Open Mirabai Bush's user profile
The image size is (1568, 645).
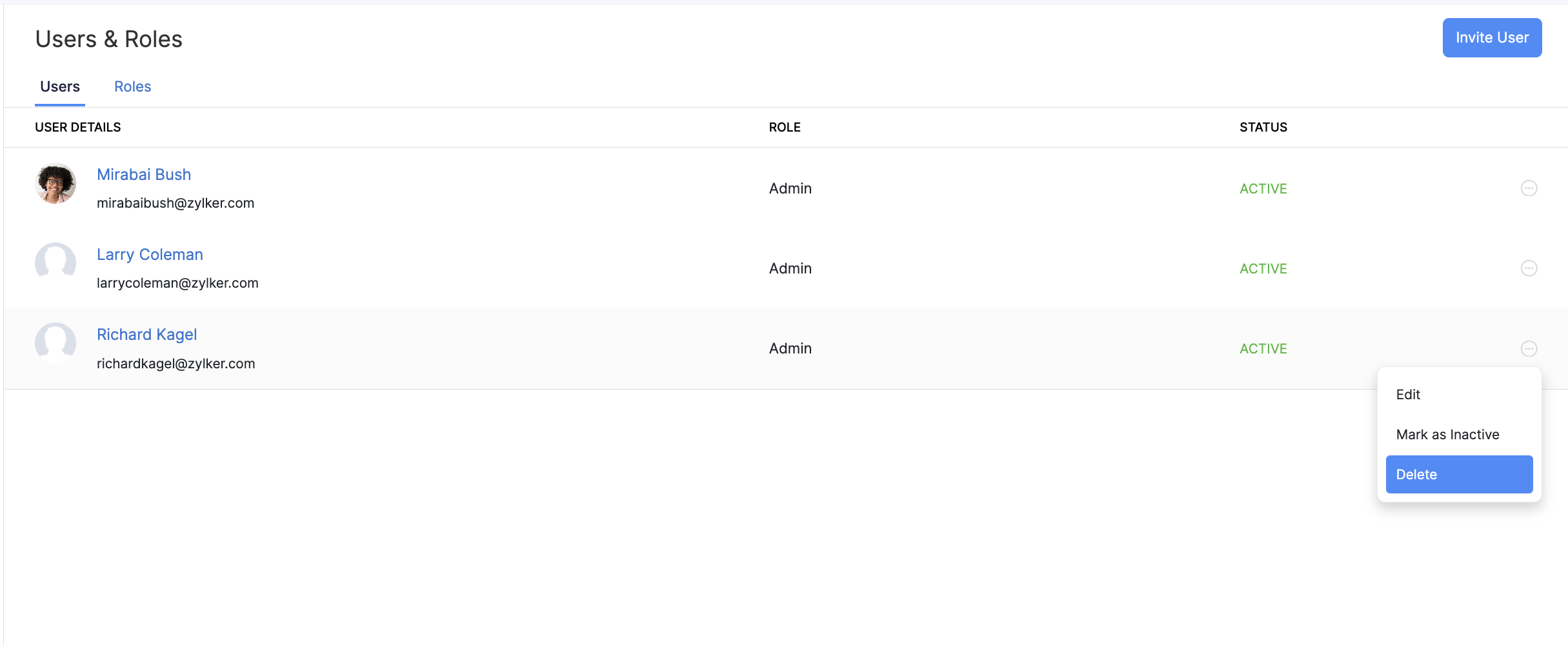click(x=144, y=174)
